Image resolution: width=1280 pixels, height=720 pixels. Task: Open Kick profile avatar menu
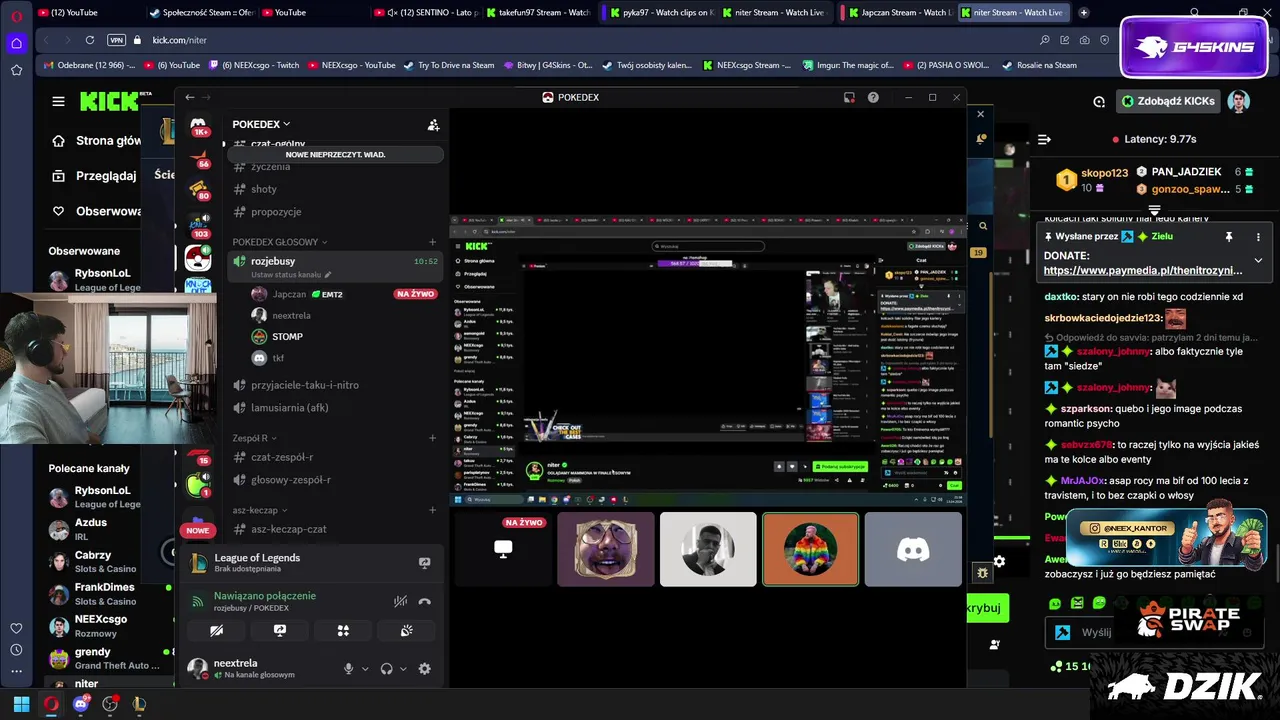[1239, 101]
